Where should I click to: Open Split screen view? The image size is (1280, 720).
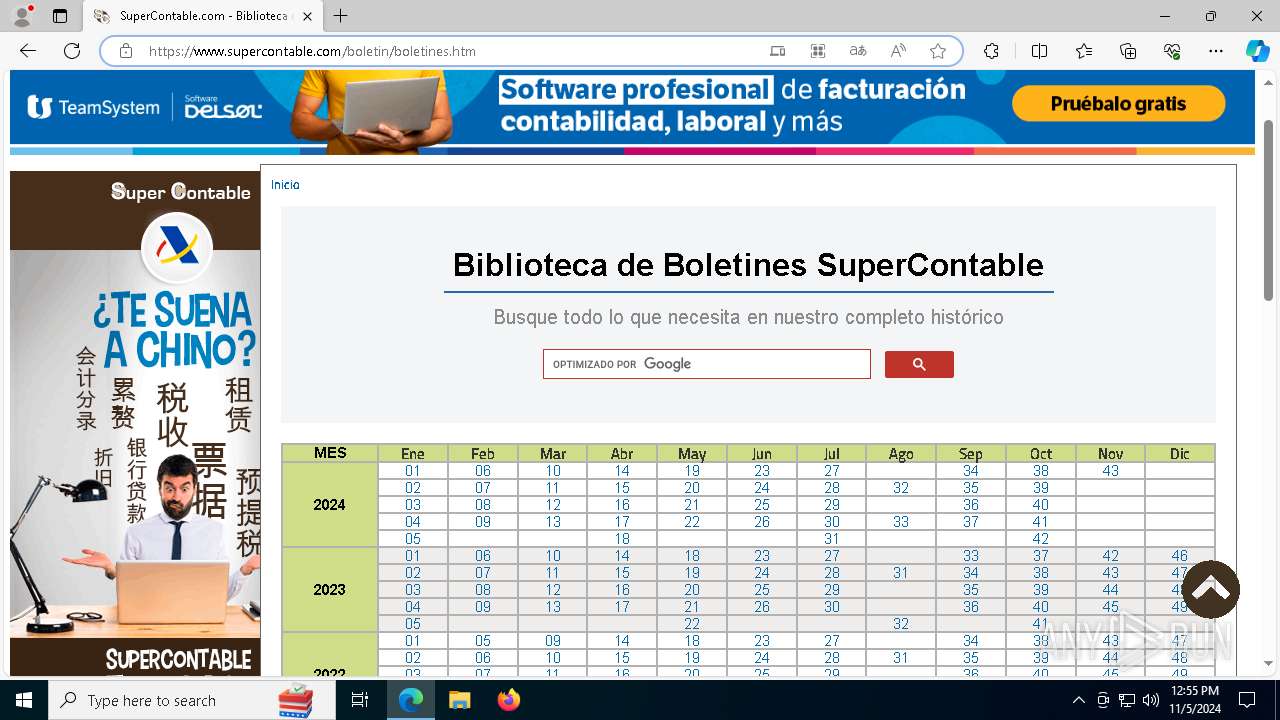[1039, 51]
